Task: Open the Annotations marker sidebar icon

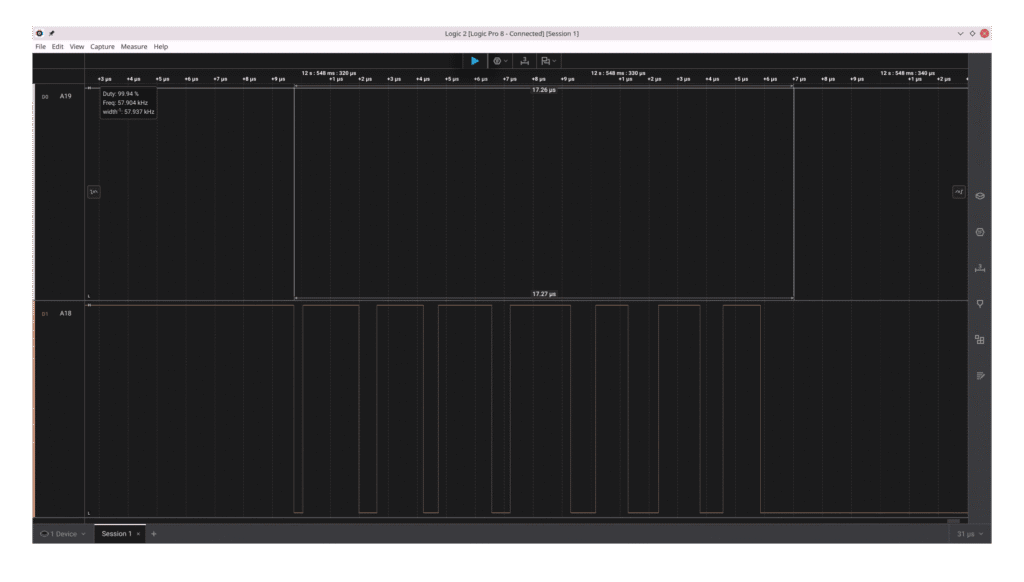Action: [x=980, y=304]
